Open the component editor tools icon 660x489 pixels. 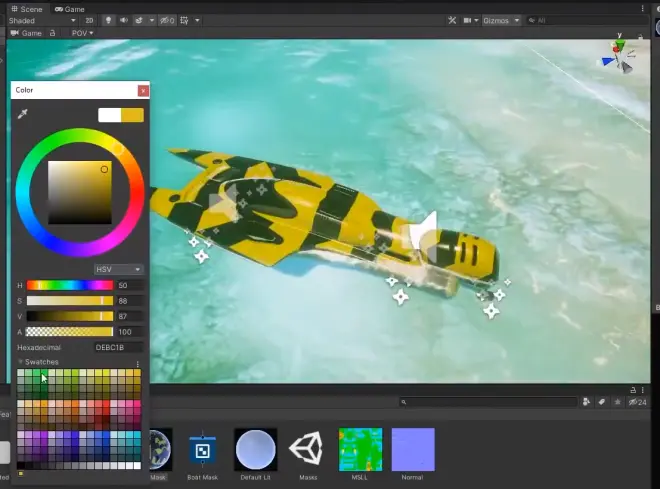point(452,20)
